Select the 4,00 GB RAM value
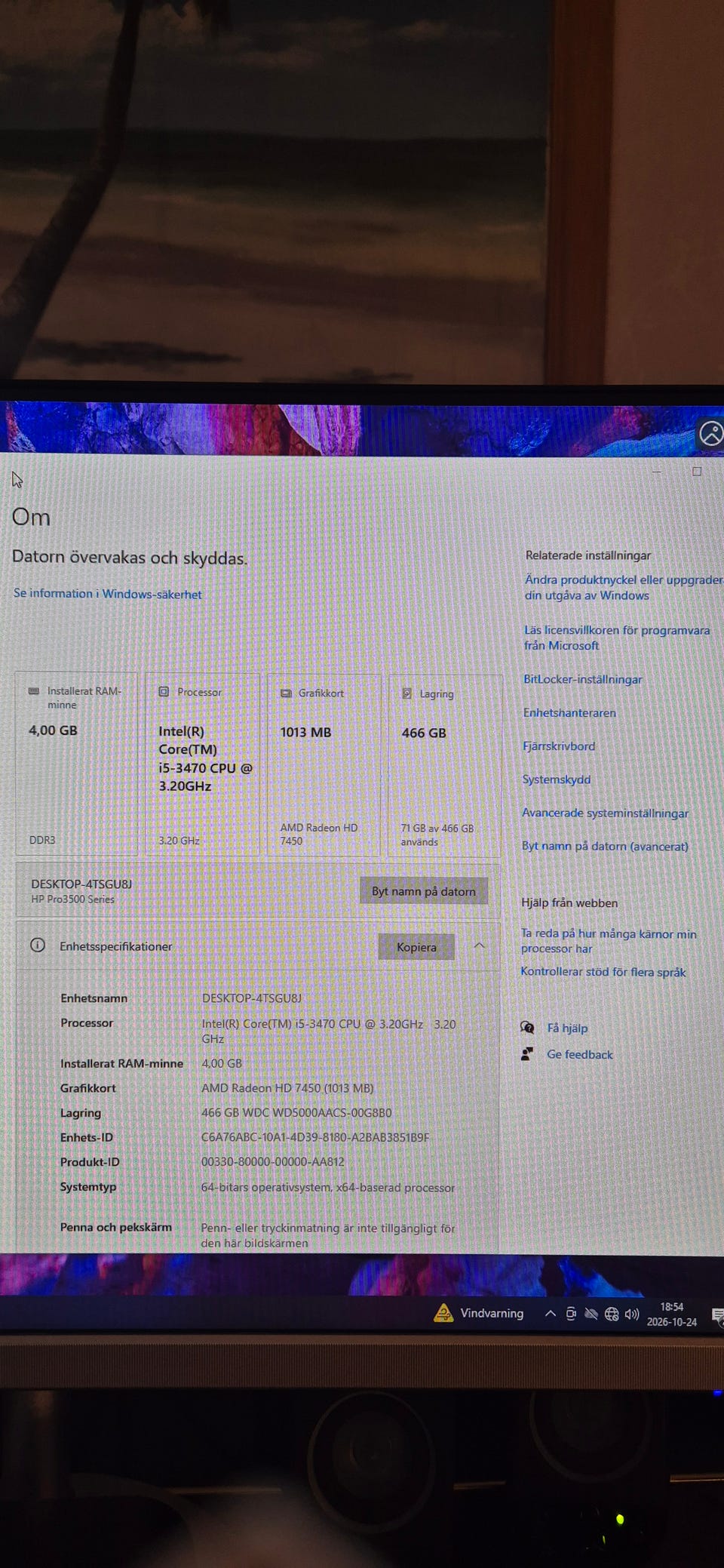 (53, 730)
